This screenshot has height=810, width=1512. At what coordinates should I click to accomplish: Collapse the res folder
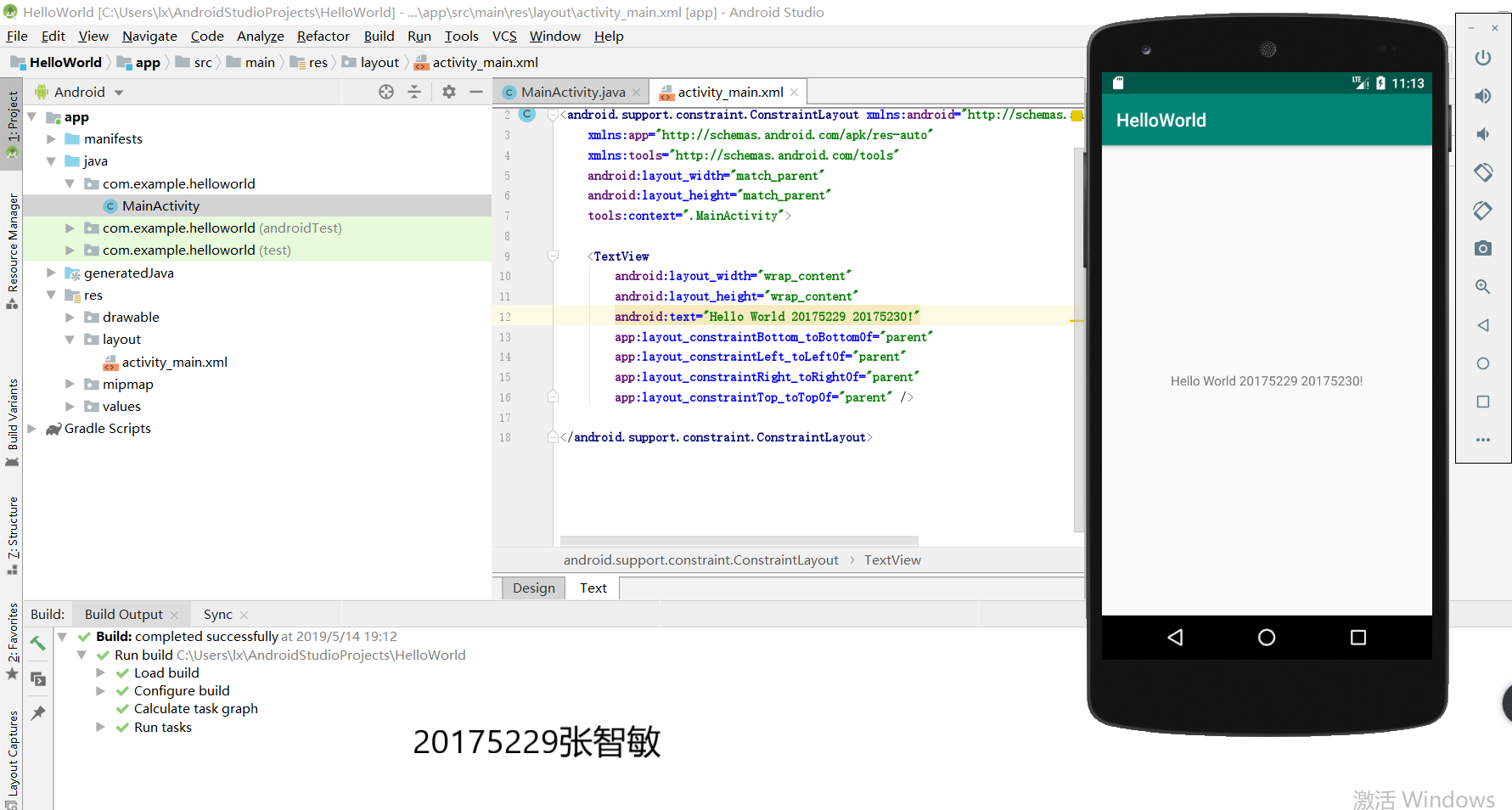click(x=51, y=295)
